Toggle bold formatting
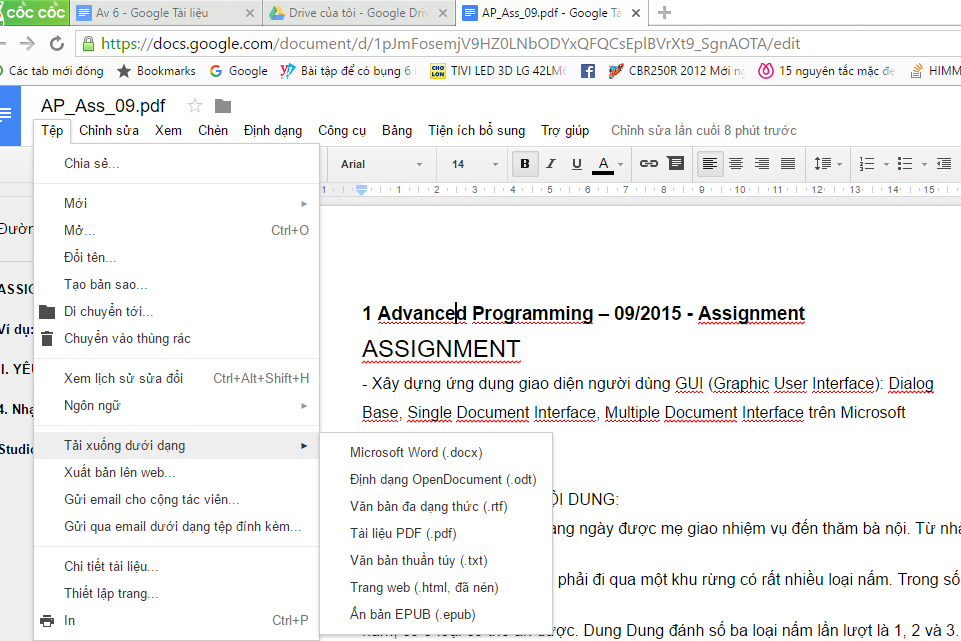This screenshot has height=641, width=961. coord(525,163)
